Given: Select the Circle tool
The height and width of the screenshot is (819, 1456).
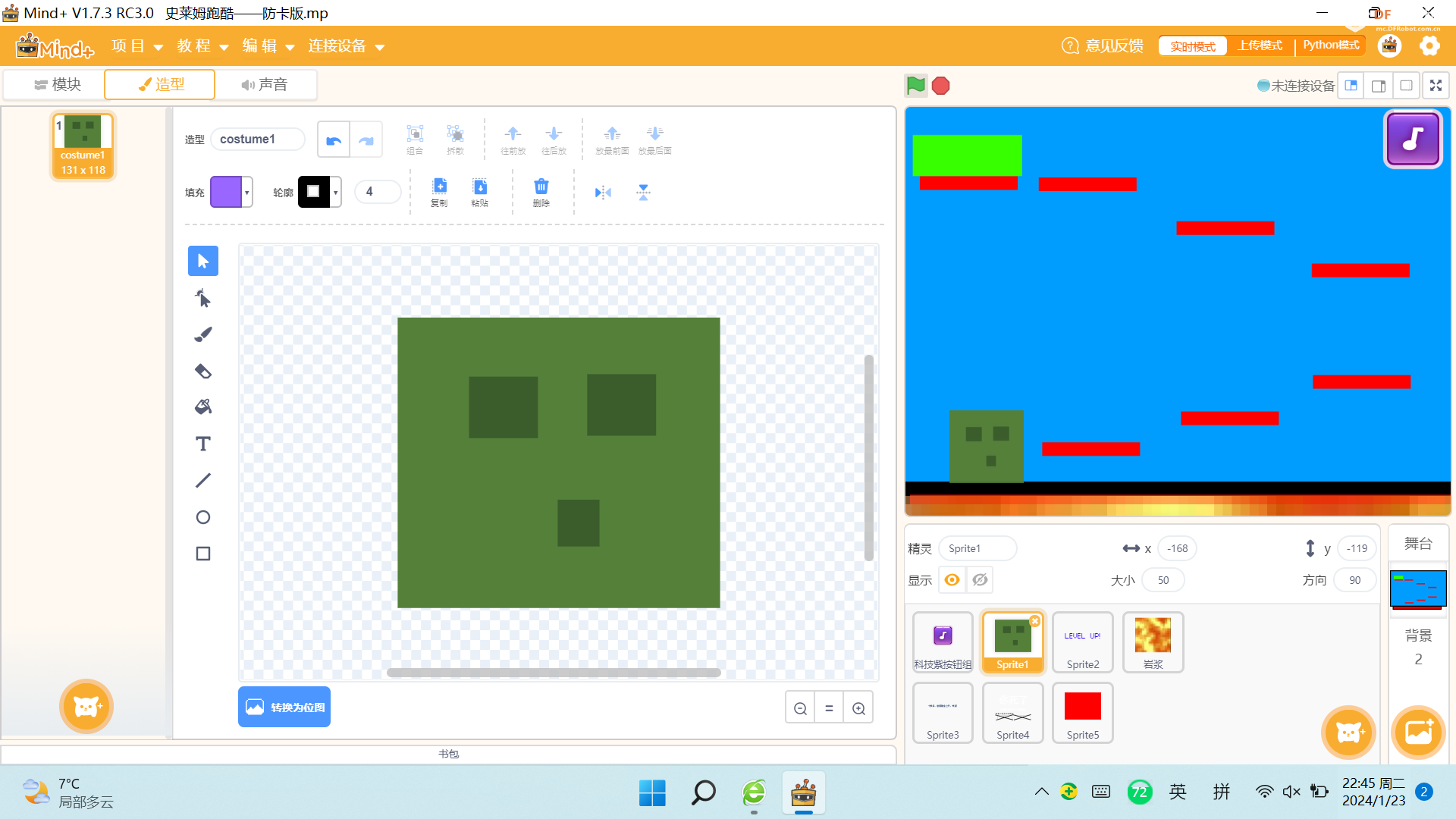Looking at the screenshot, I should pos(203,517).
